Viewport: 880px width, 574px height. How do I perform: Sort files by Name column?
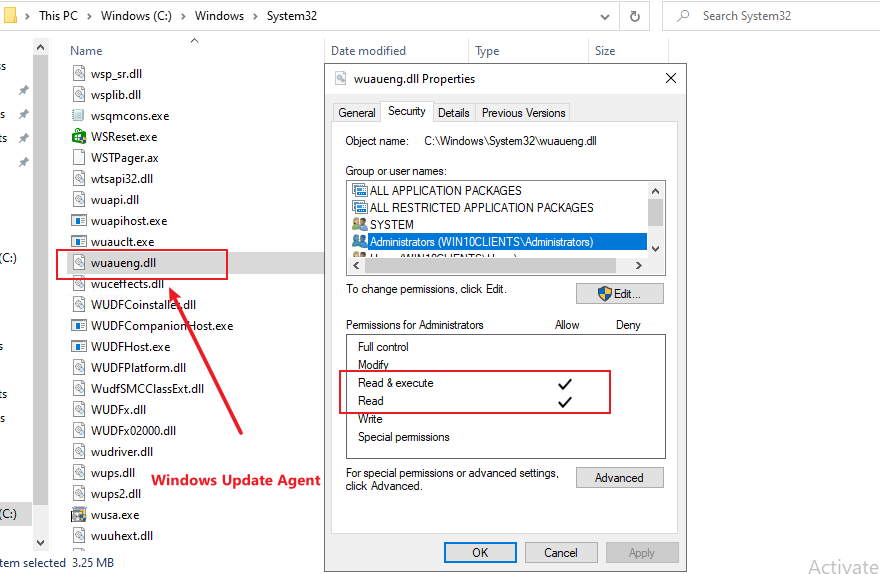click(x=86, y=50)
